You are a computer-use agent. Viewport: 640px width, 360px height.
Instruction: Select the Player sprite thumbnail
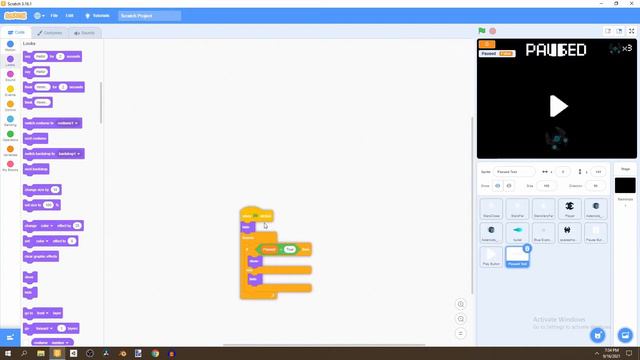(x=569, y=209)
